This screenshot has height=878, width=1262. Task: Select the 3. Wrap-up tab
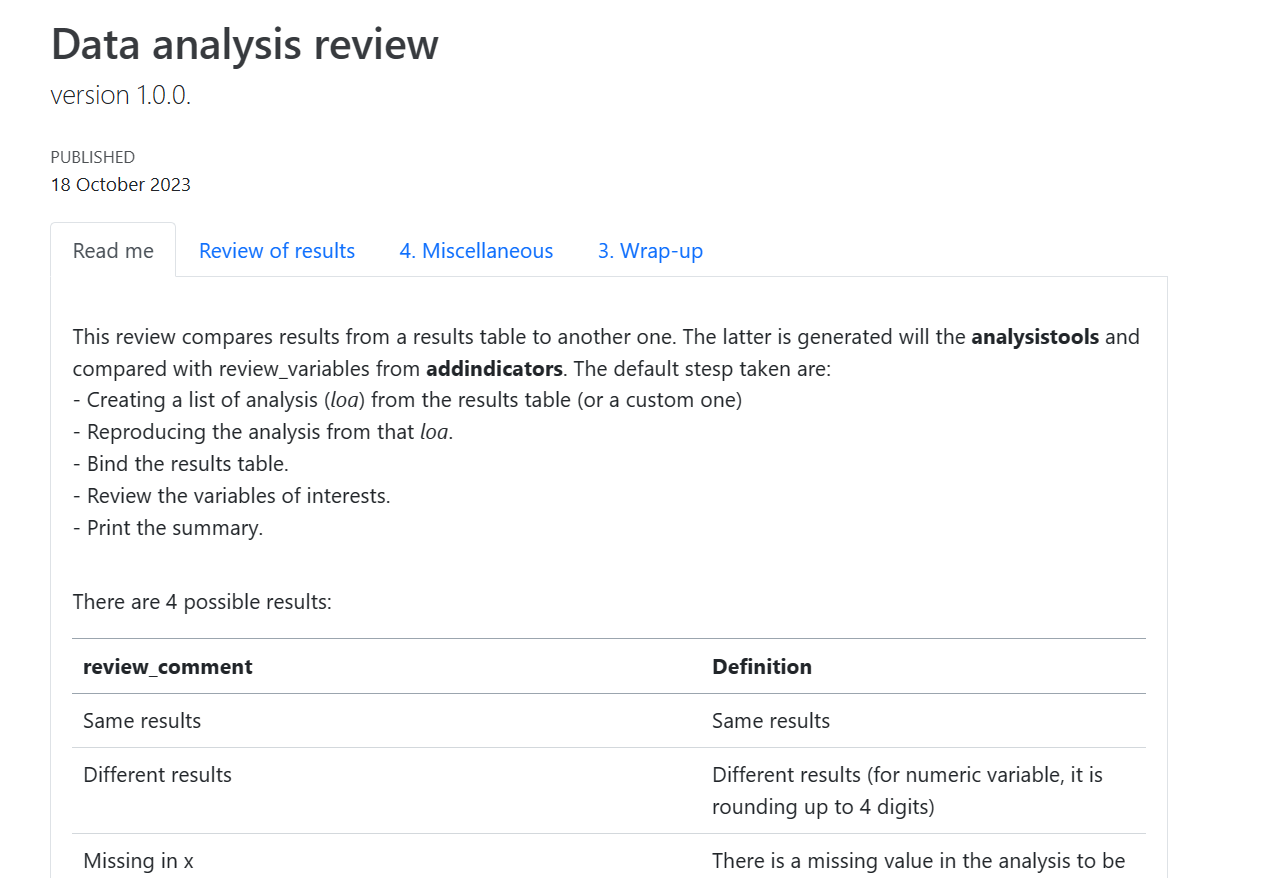pyautogui.click(x=650, y=251)
